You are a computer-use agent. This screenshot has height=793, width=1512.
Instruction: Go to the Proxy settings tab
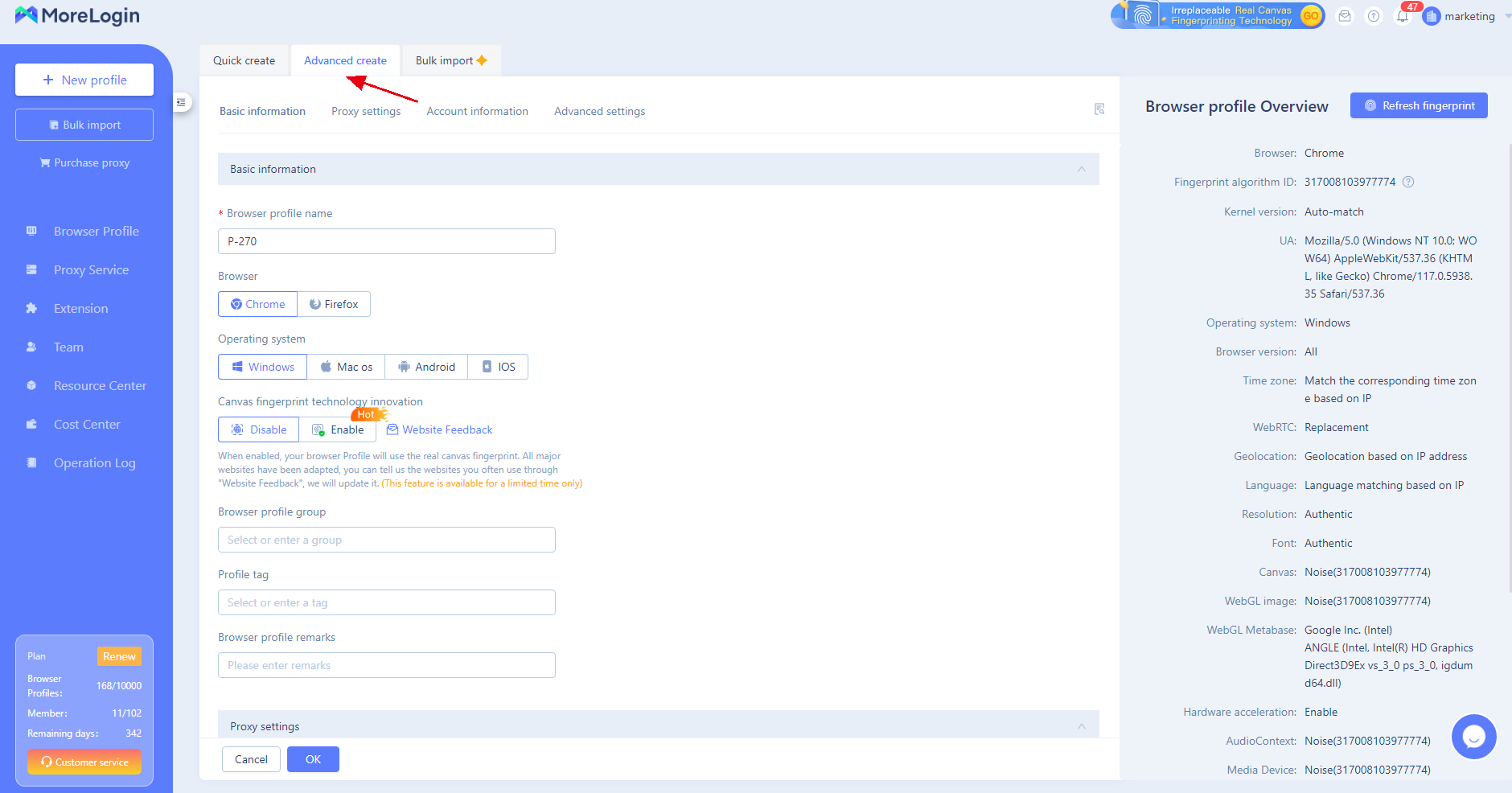coord(366,111)
